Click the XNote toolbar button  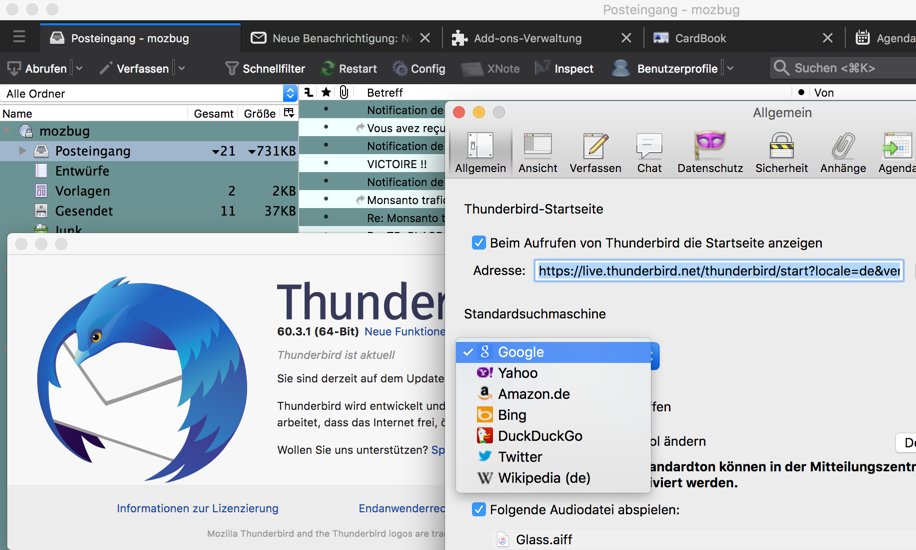(490, 68)
